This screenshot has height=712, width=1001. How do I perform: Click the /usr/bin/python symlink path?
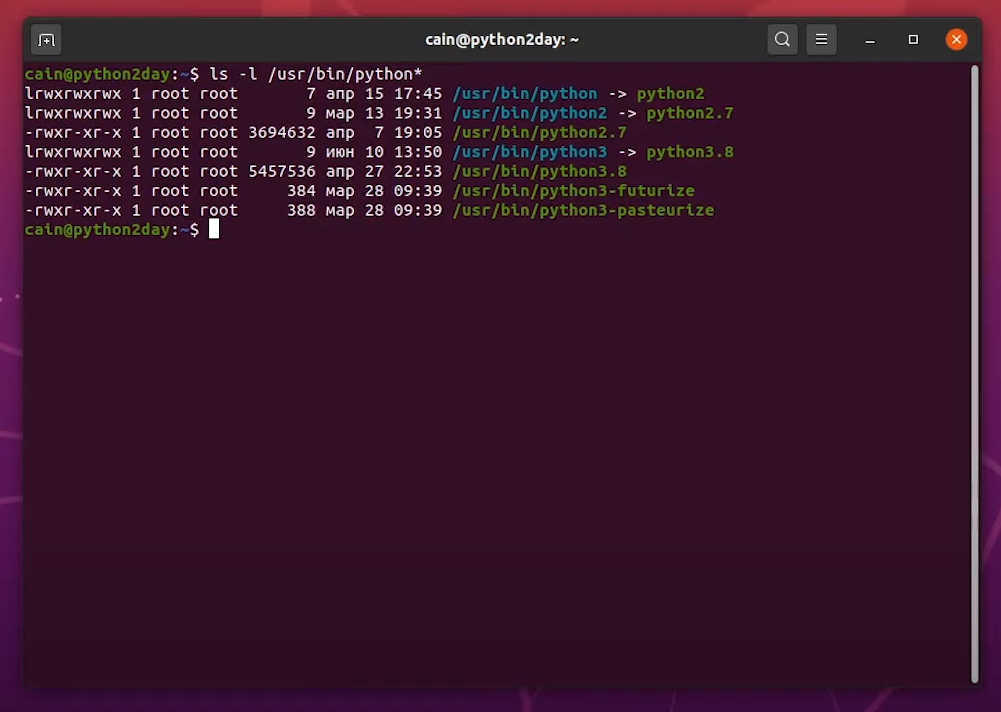point(525,94)
